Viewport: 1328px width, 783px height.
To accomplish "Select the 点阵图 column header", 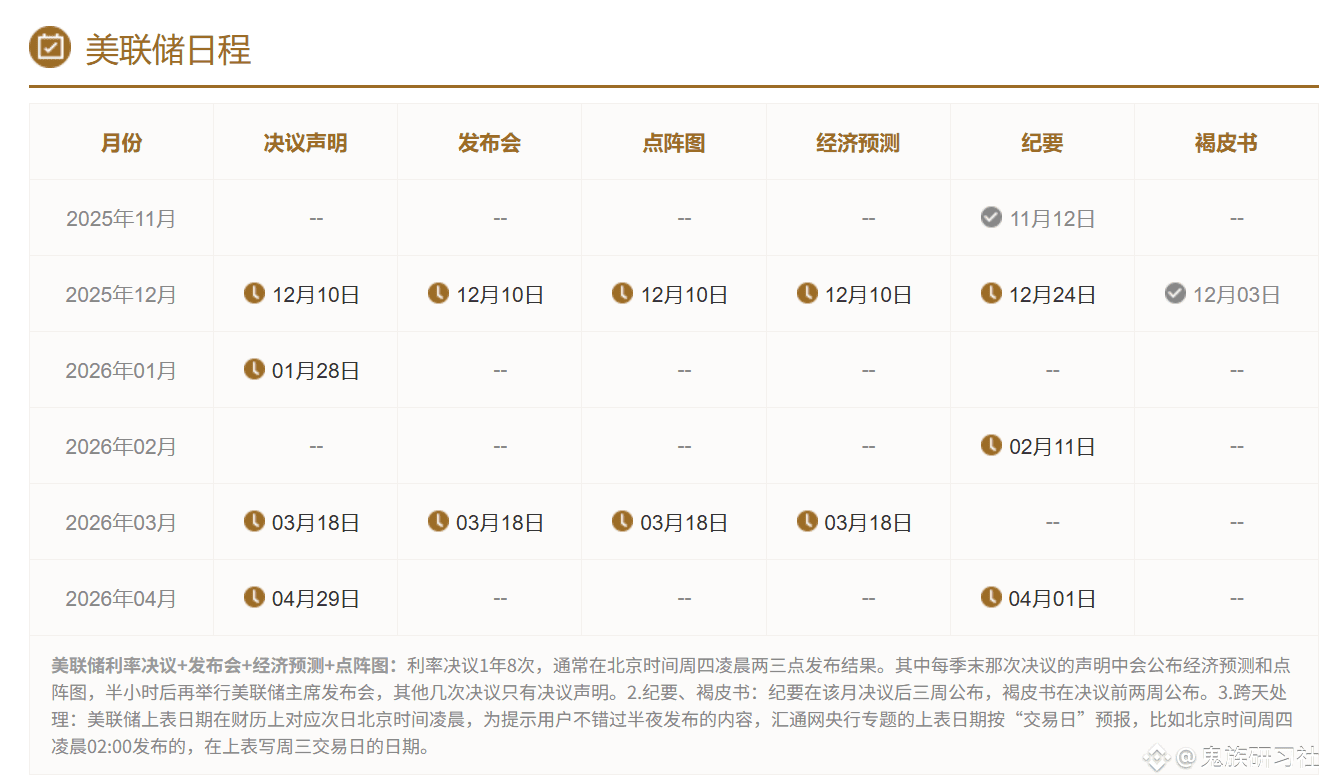I will click(674, 142).
